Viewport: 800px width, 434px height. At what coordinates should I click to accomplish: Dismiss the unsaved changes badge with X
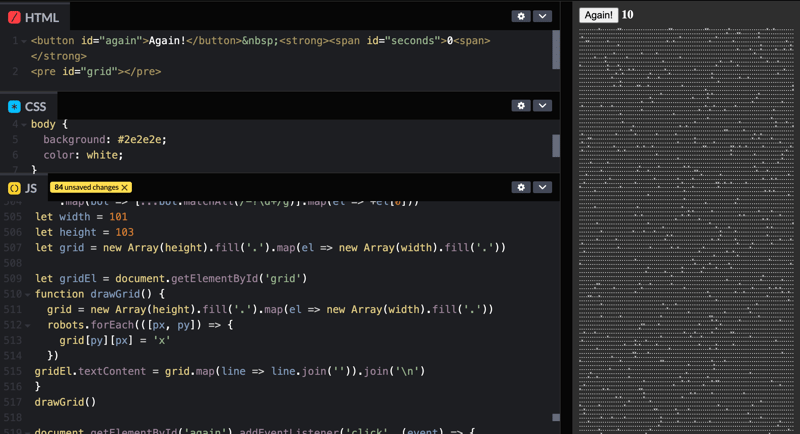point(125,188)
